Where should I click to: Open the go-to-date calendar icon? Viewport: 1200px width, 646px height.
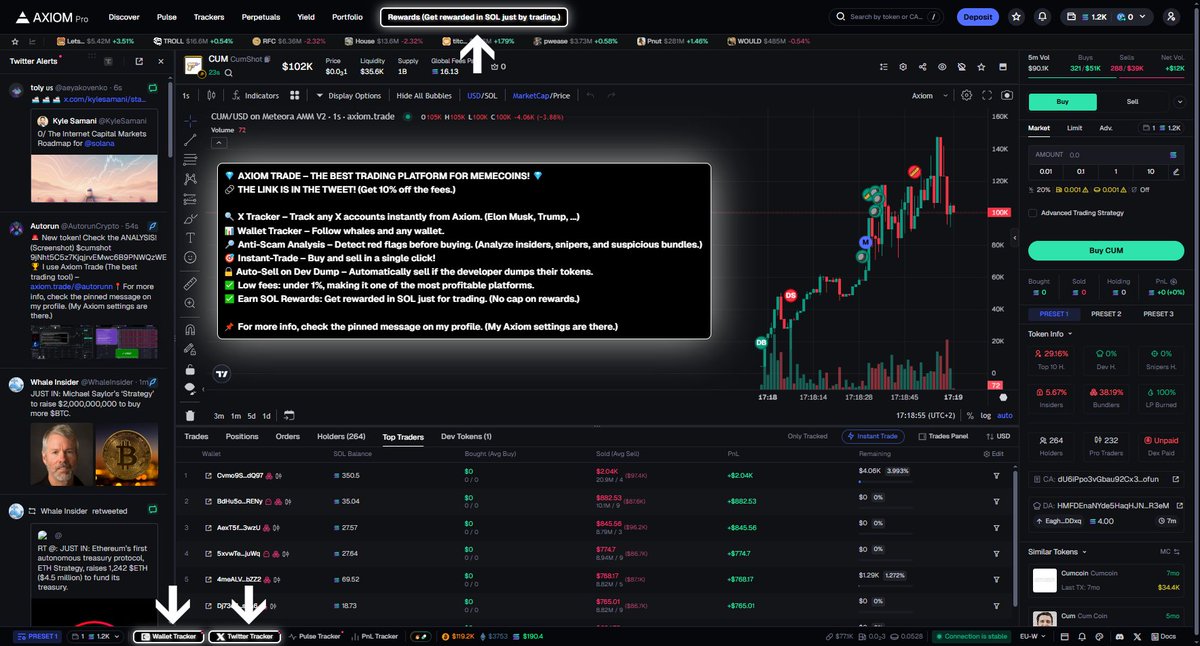289,415
